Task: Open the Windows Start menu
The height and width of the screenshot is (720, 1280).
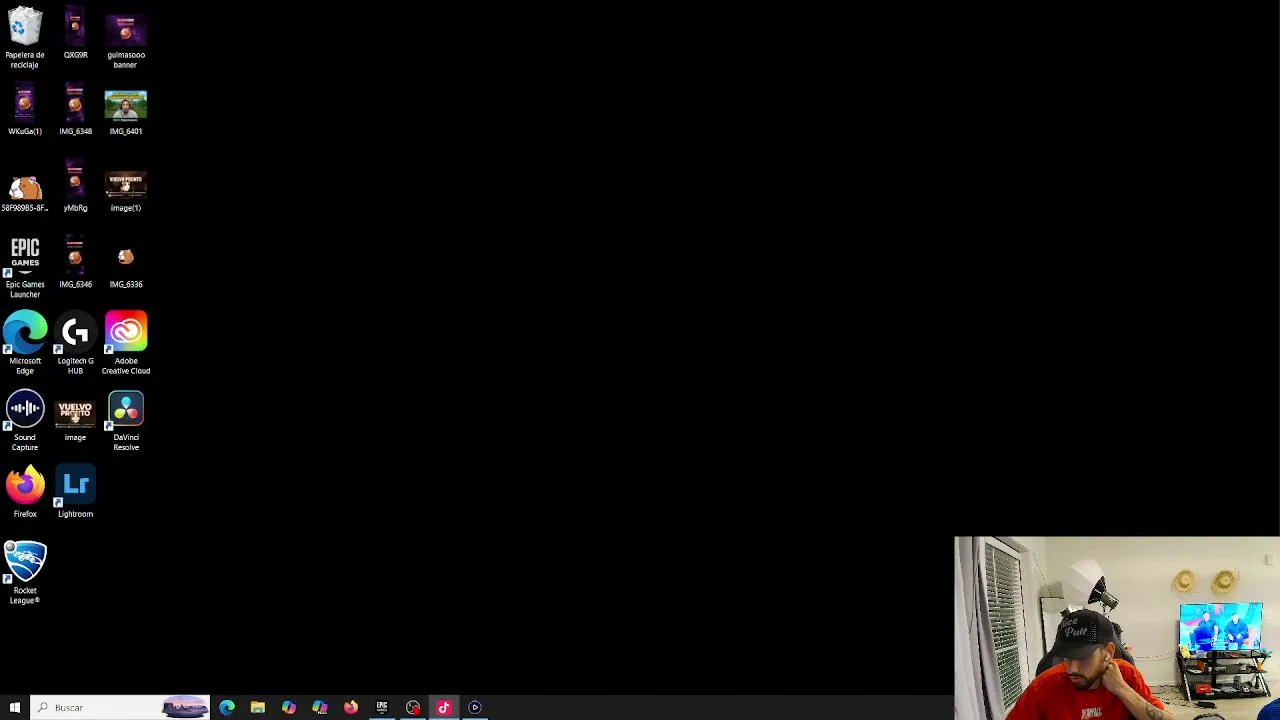Action: 14,707
